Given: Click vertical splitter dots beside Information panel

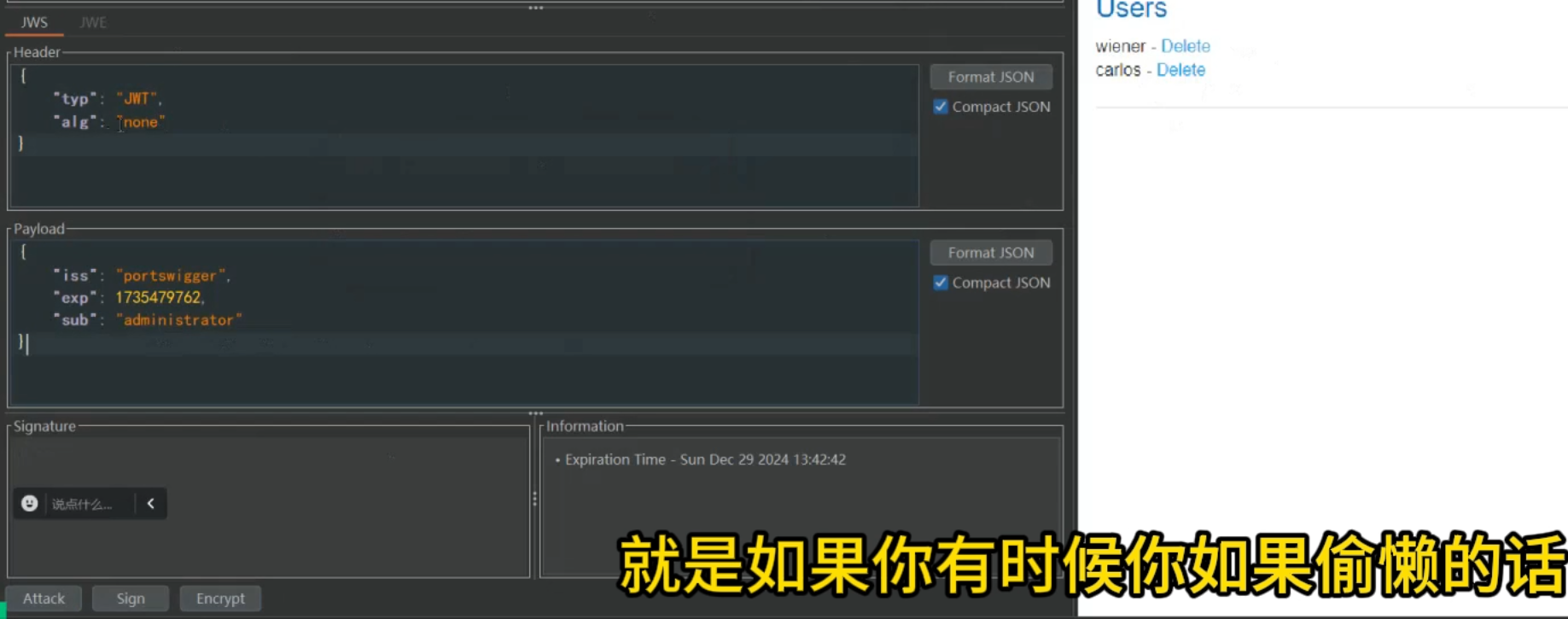Looking at the screenshot, I should 535,499.
